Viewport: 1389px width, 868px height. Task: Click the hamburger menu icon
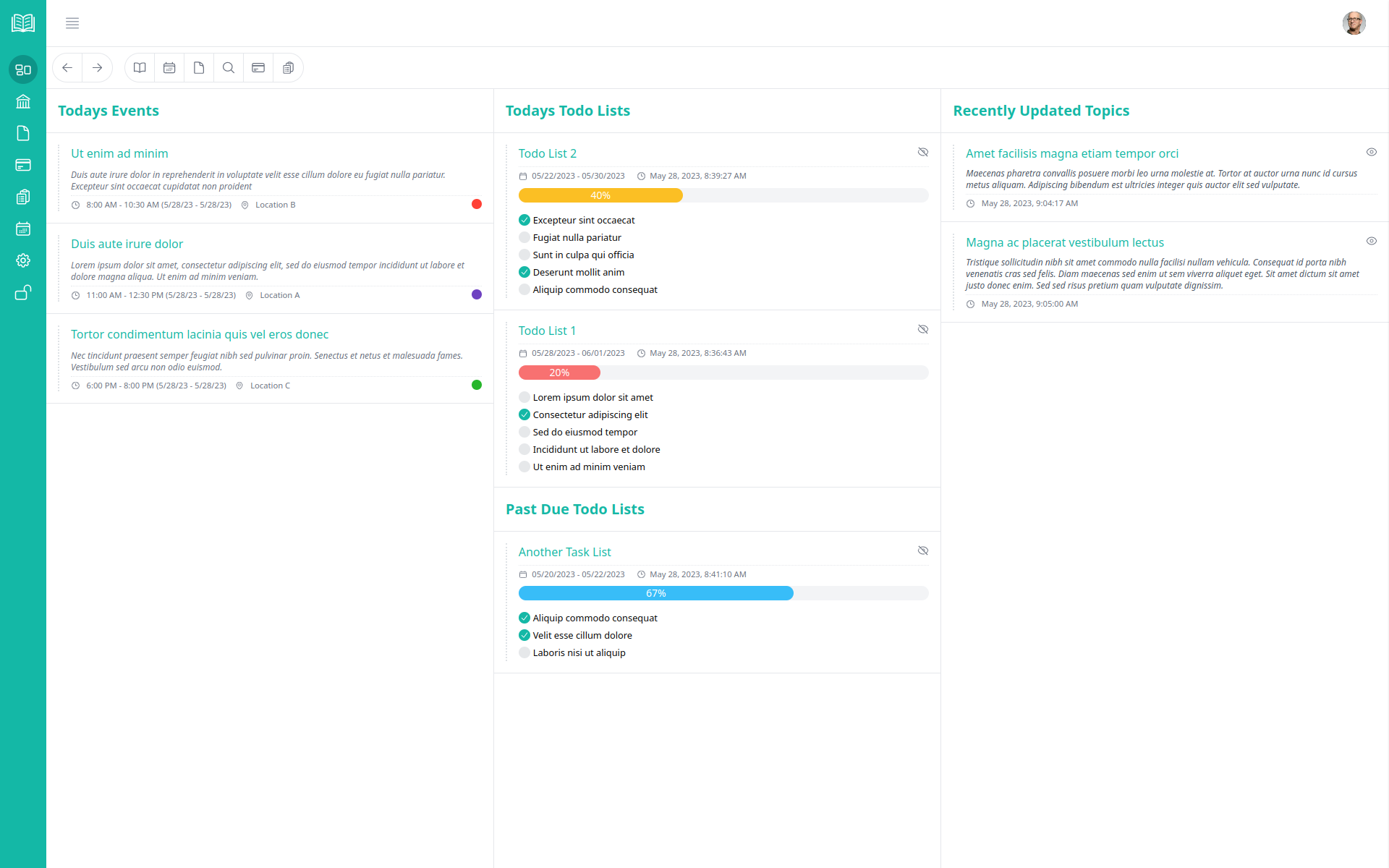pyautogui.click(x=72, y=23)
